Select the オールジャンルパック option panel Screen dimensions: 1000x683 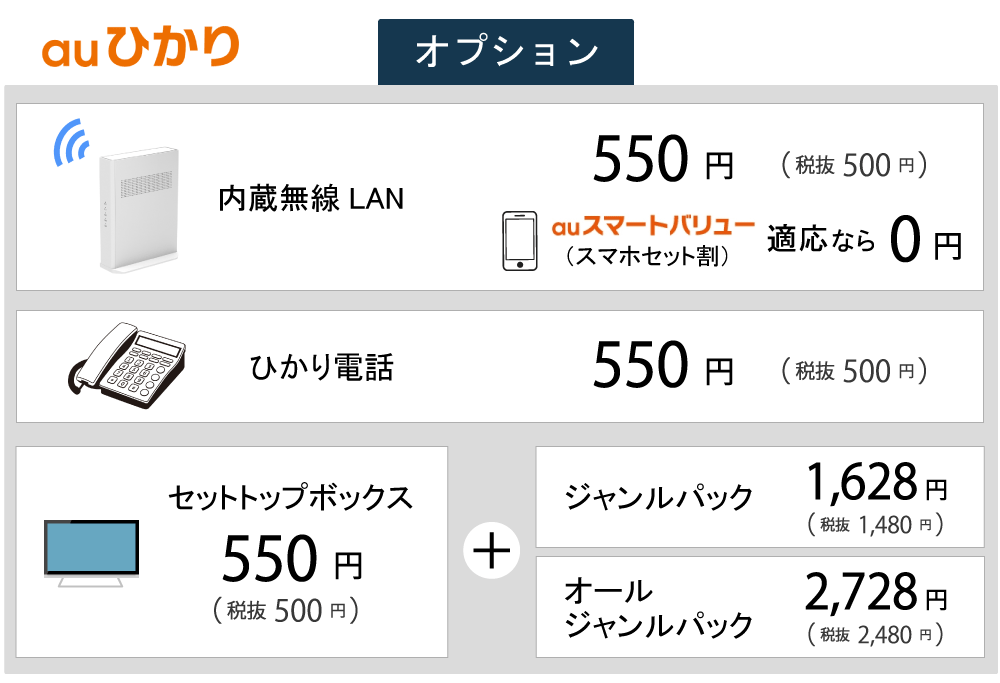(760, 606)
